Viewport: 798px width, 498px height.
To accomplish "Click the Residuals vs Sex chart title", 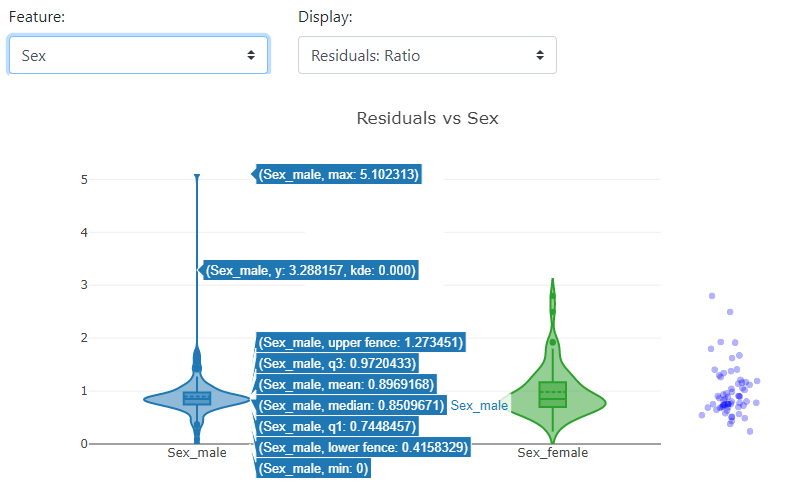I will coord(427,118).
